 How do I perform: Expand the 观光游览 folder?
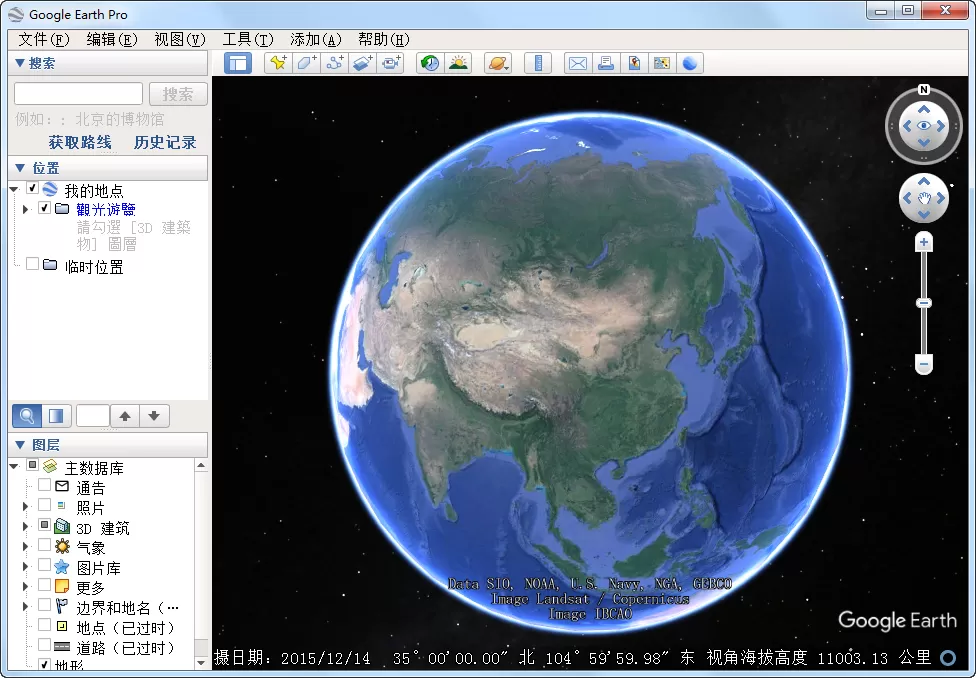pyautogui.click(x=25, y=209)
